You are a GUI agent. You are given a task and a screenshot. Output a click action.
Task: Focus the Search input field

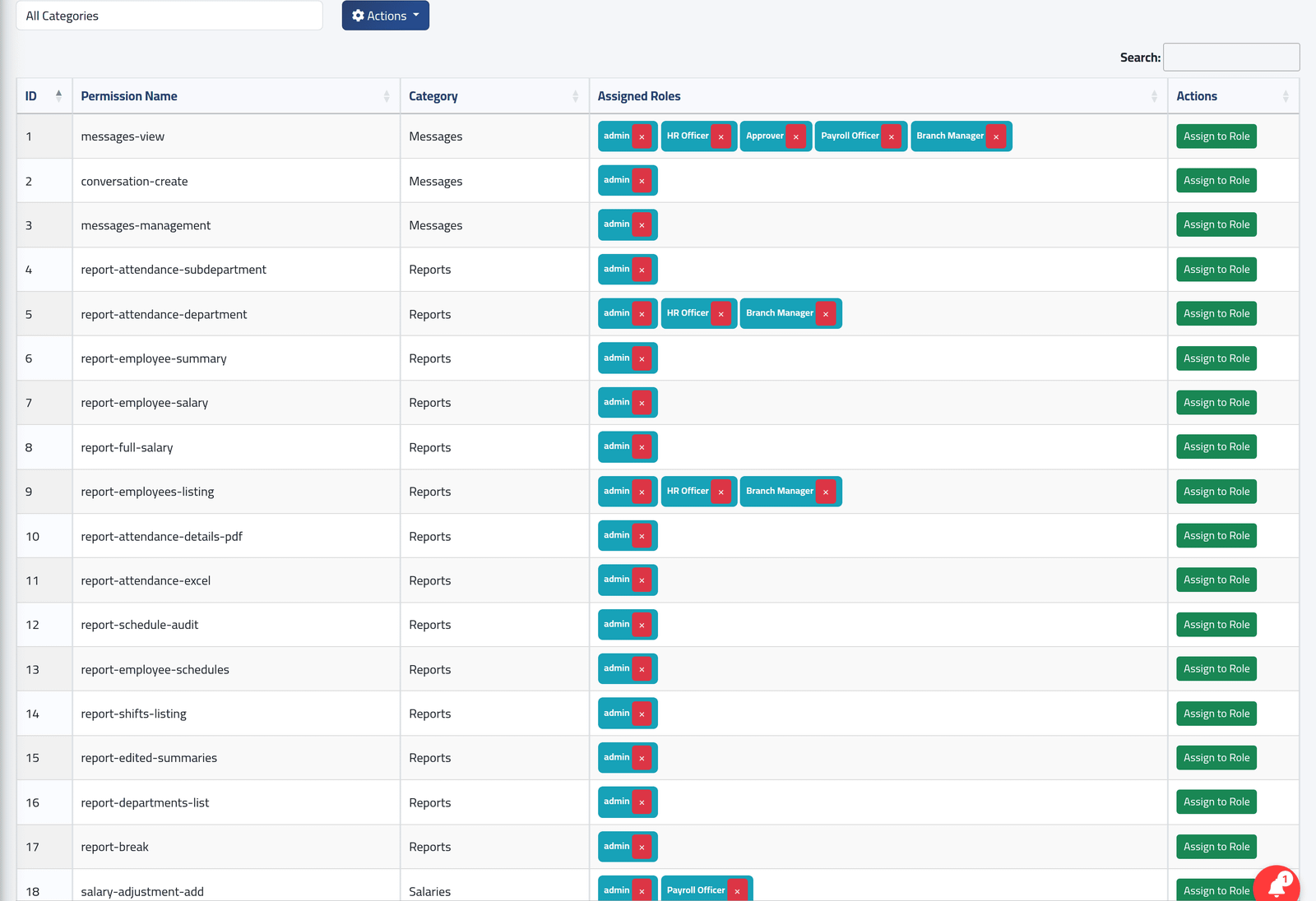point(1231,58)
